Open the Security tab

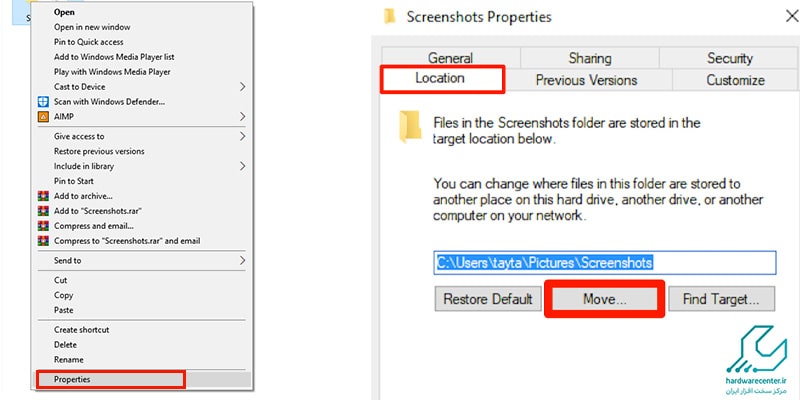(730, 58)
